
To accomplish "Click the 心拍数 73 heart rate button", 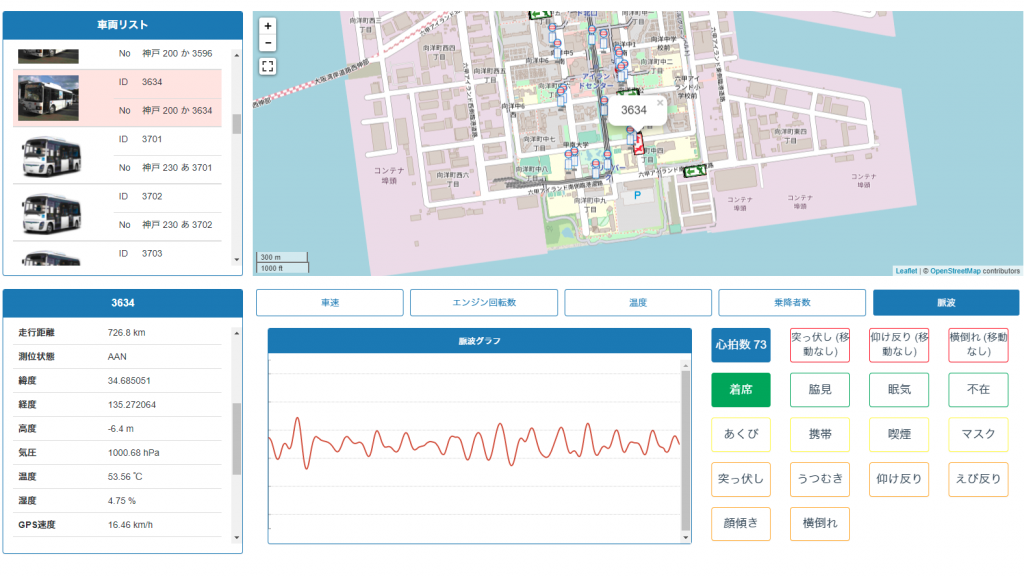I will (741, 345).
